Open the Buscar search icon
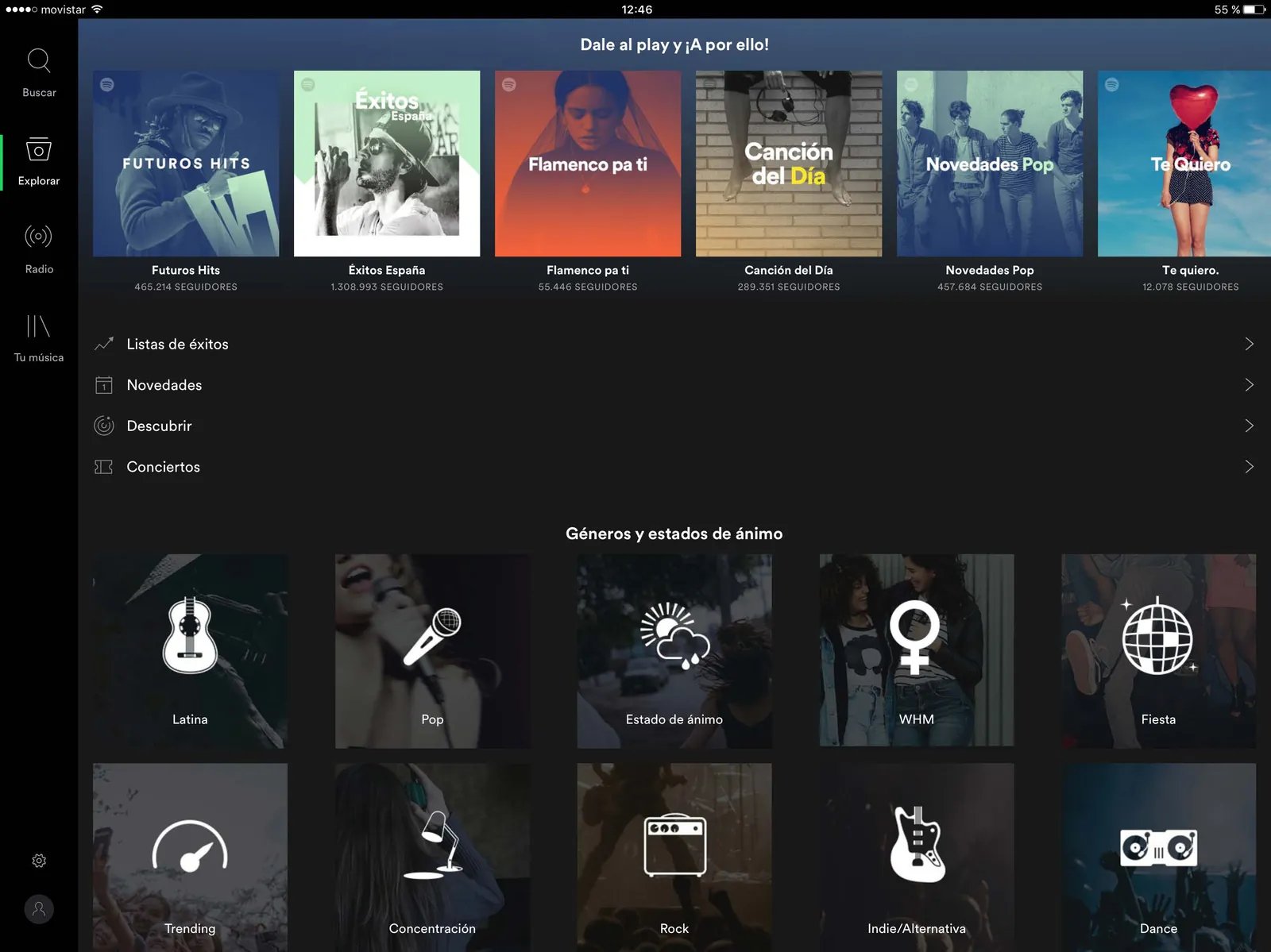This screenshot has width=1271, height=952. click(x=39, y=61)
